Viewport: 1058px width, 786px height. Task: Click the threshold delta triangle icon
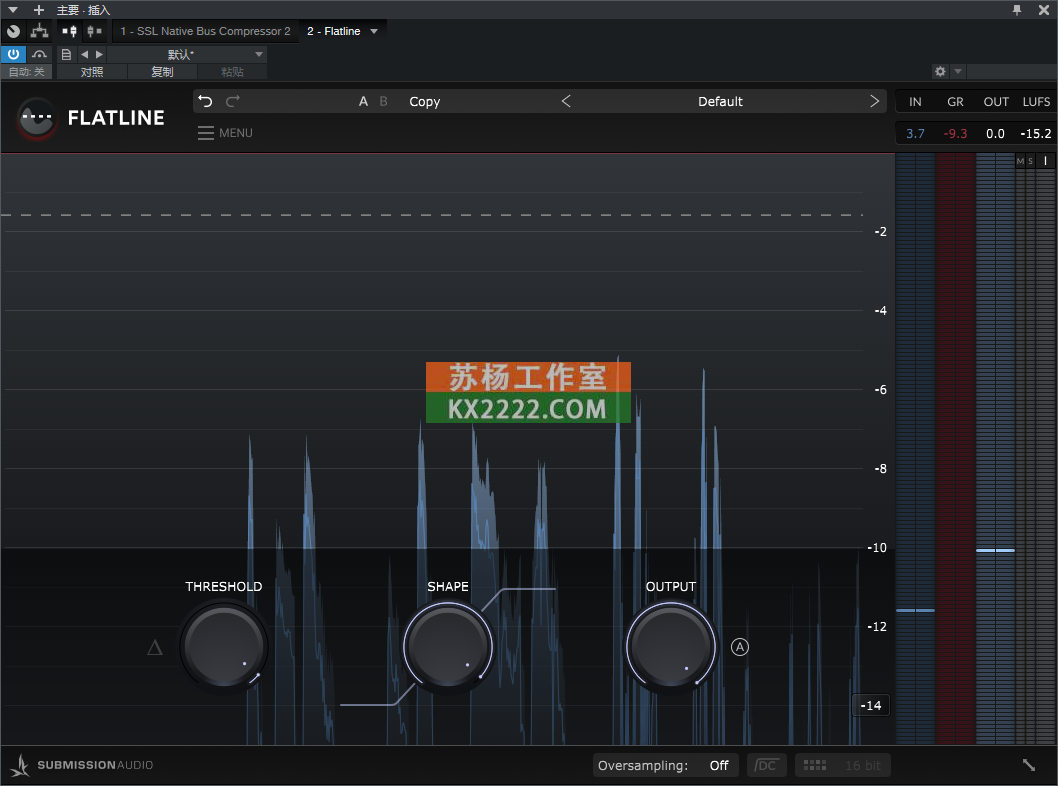155,648
